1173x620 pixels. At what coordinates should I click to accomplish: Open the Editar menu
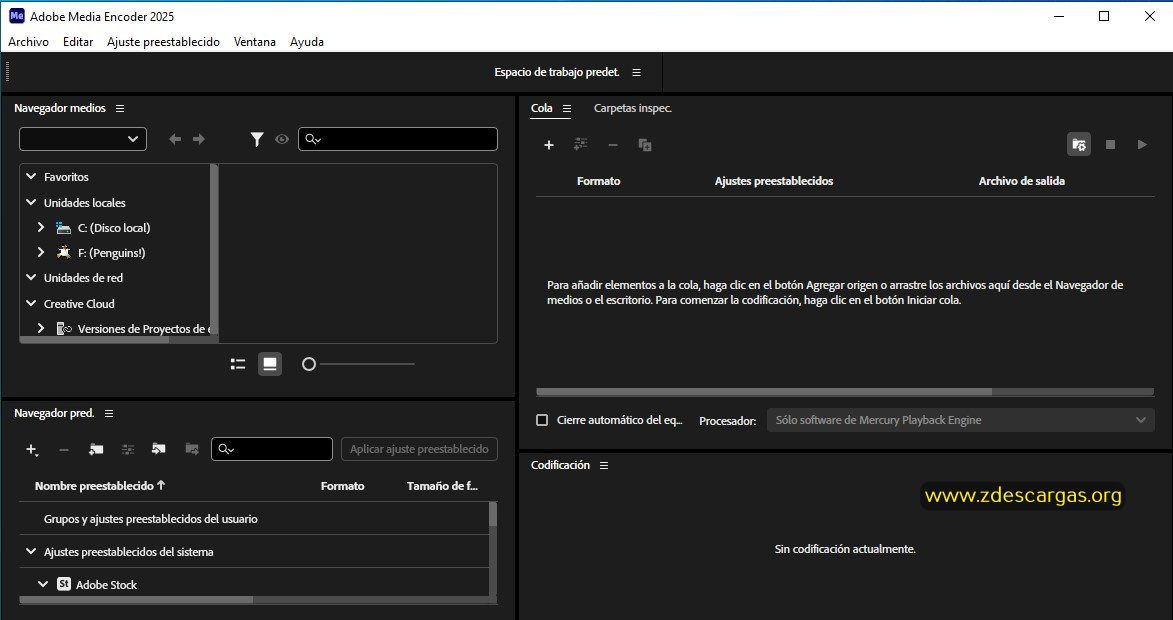coord(78,42)
